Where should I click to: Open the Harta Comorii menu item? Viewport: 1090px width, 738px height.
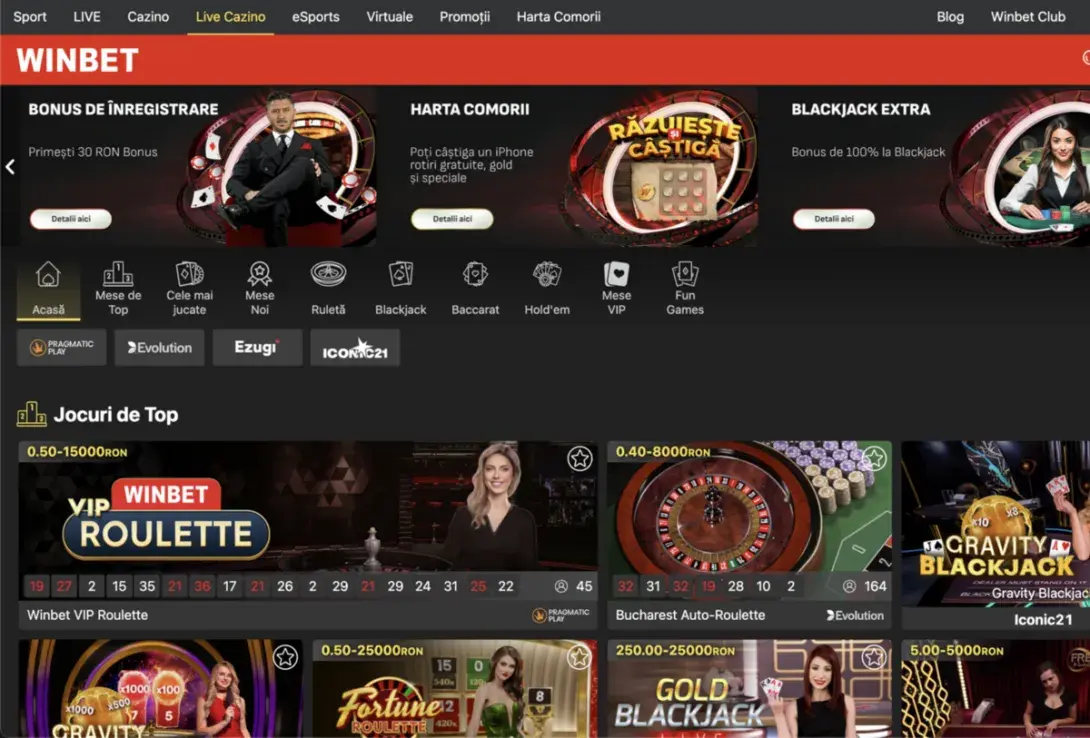click(558, 17)
